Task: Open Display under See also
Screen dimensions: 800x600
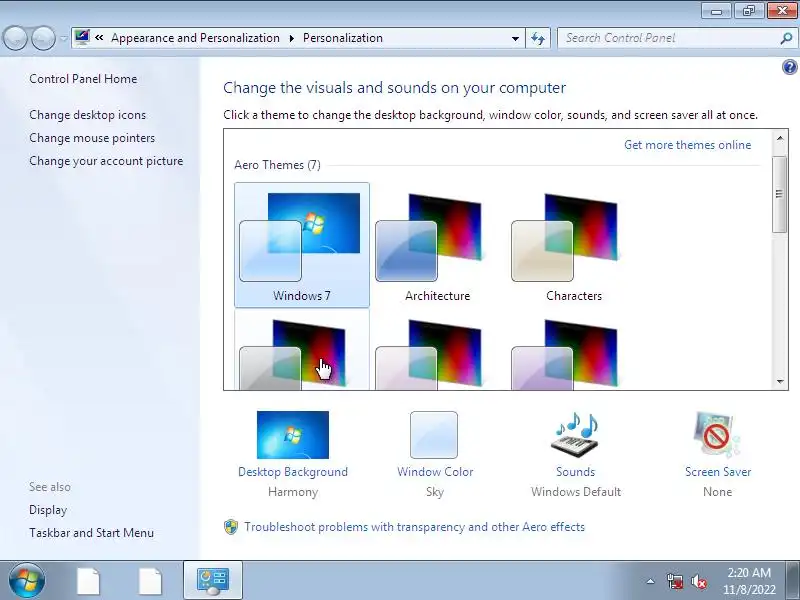Action: point(48,510)
